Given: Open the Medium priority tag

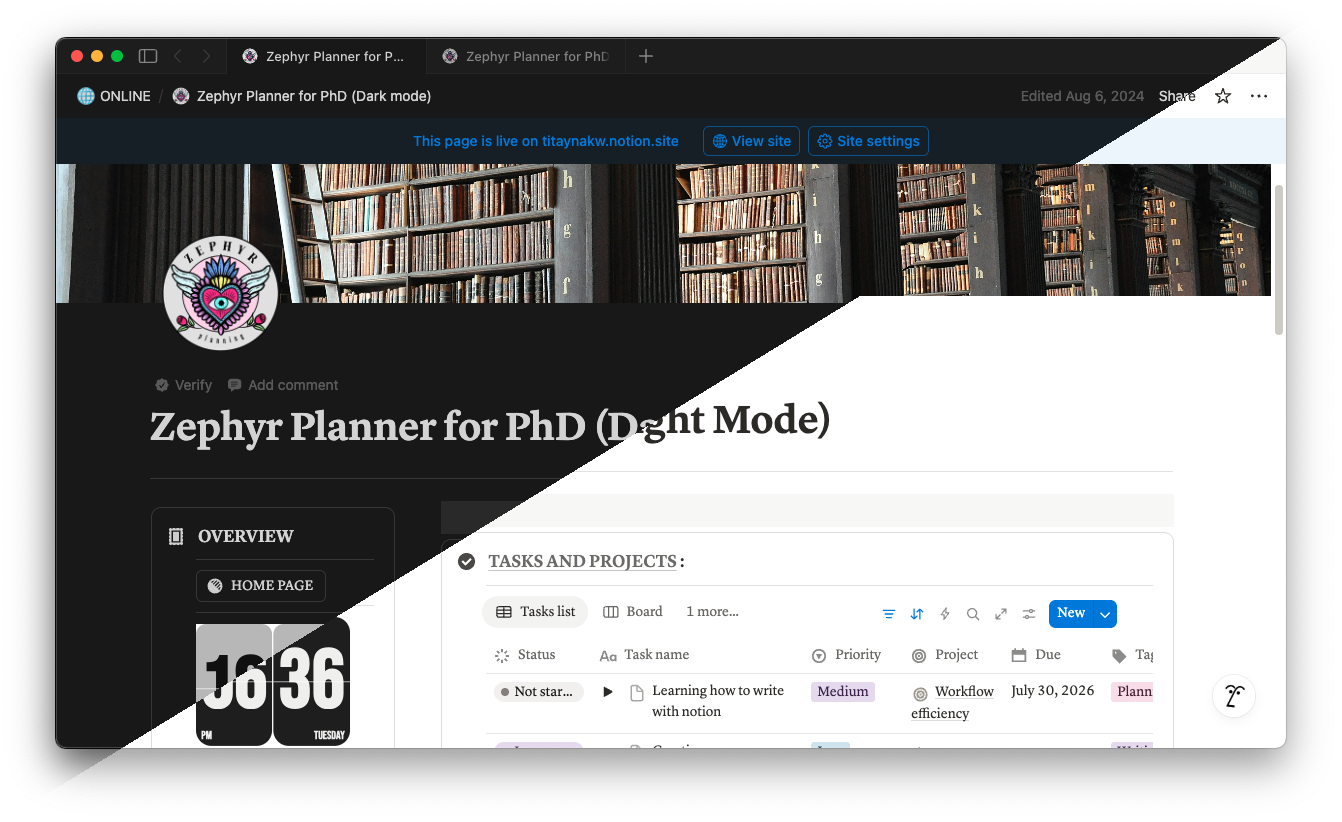Looking at the screenshot, I should [x=842, y=691].
